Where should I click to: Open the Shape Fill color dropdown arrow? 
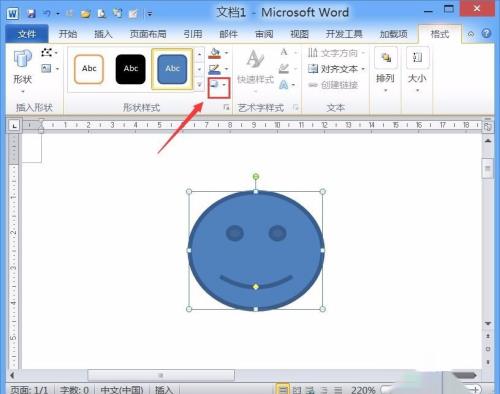226,53
